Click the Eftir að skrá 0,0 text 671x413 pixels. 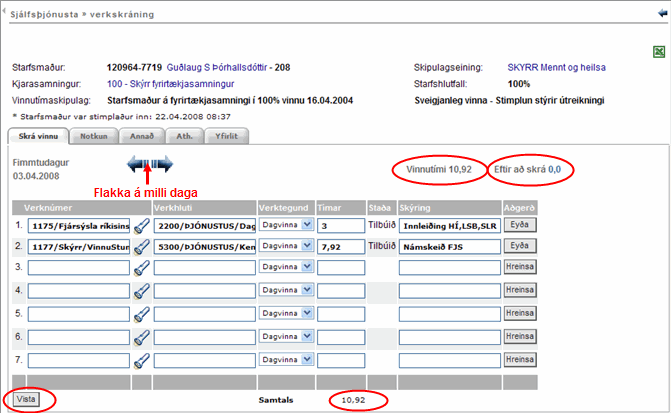coord(528,169)
